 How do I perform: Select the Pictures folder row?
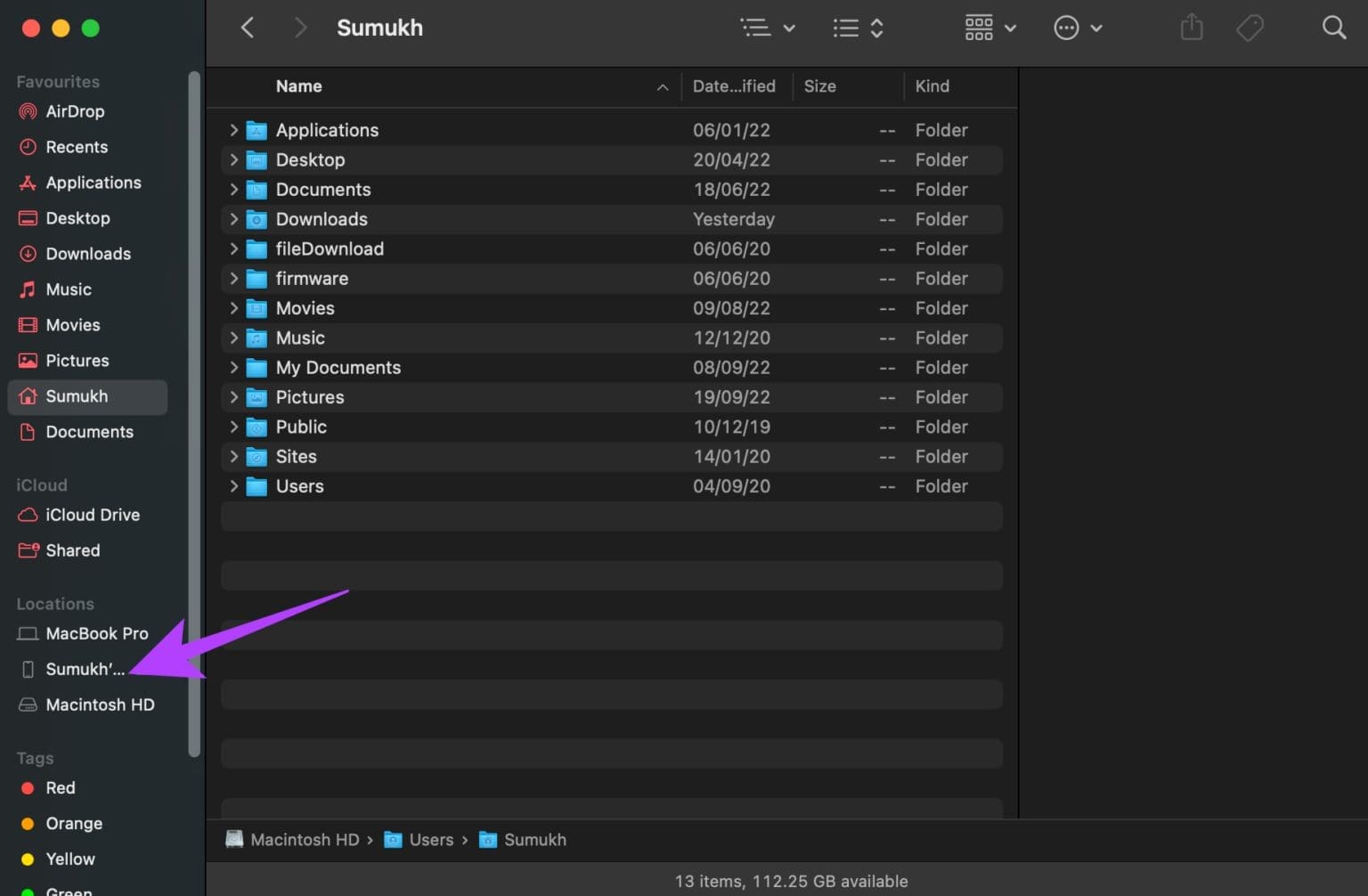coord(310,397)
